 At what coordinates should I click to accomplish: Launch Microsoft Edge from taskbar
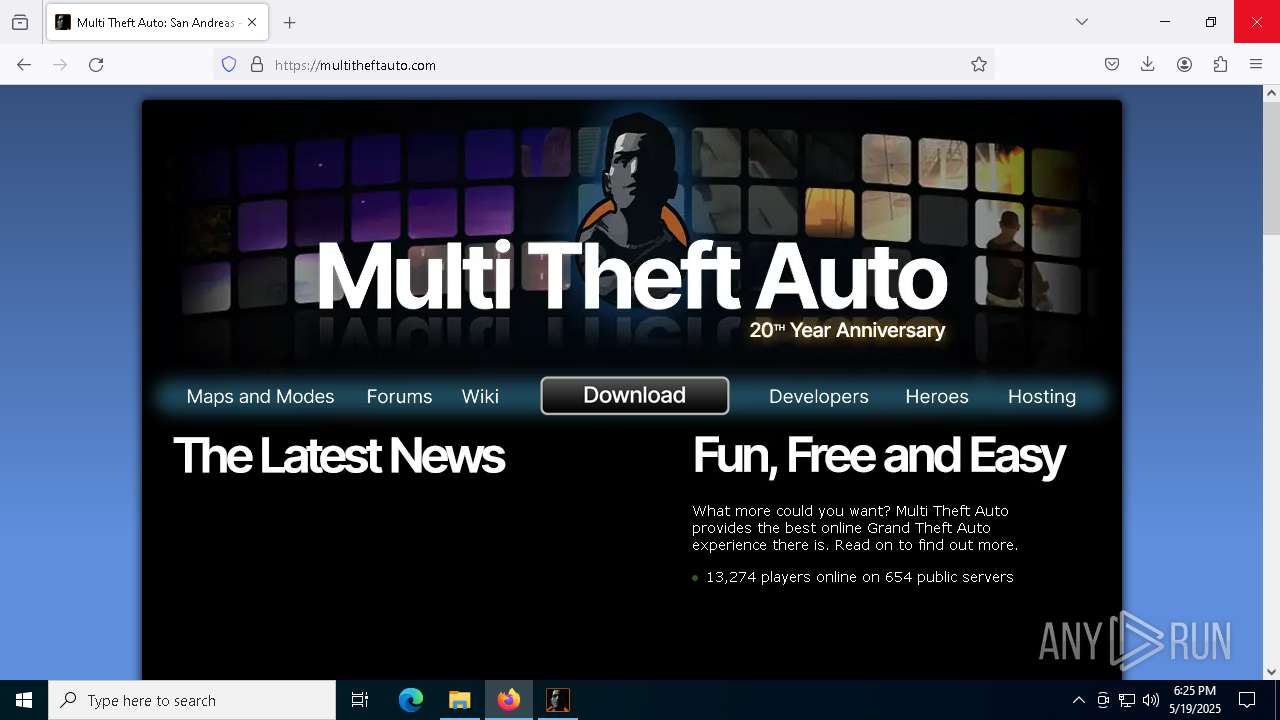411,700
